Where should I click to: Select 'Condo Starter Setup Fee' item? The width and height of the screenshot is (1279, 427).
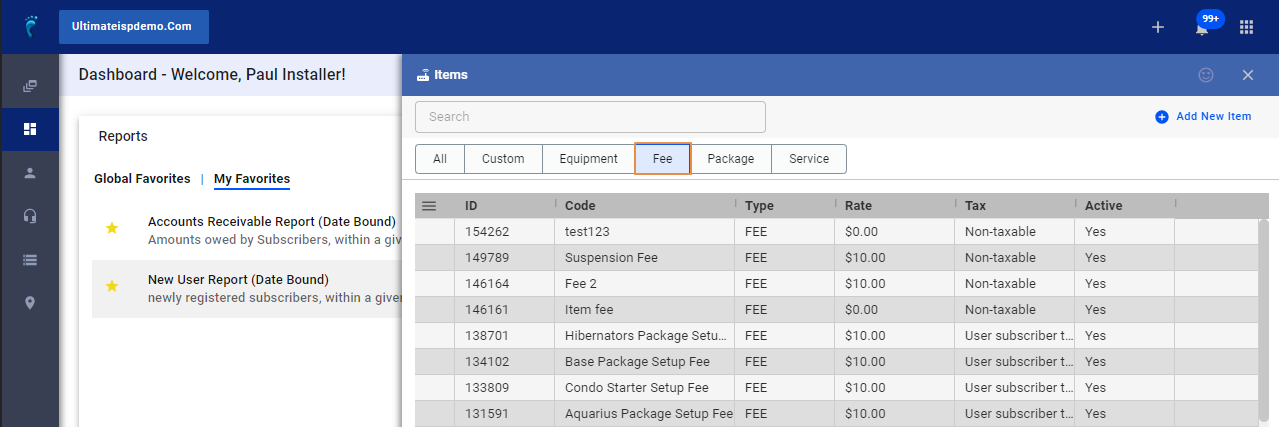point(636,388)
